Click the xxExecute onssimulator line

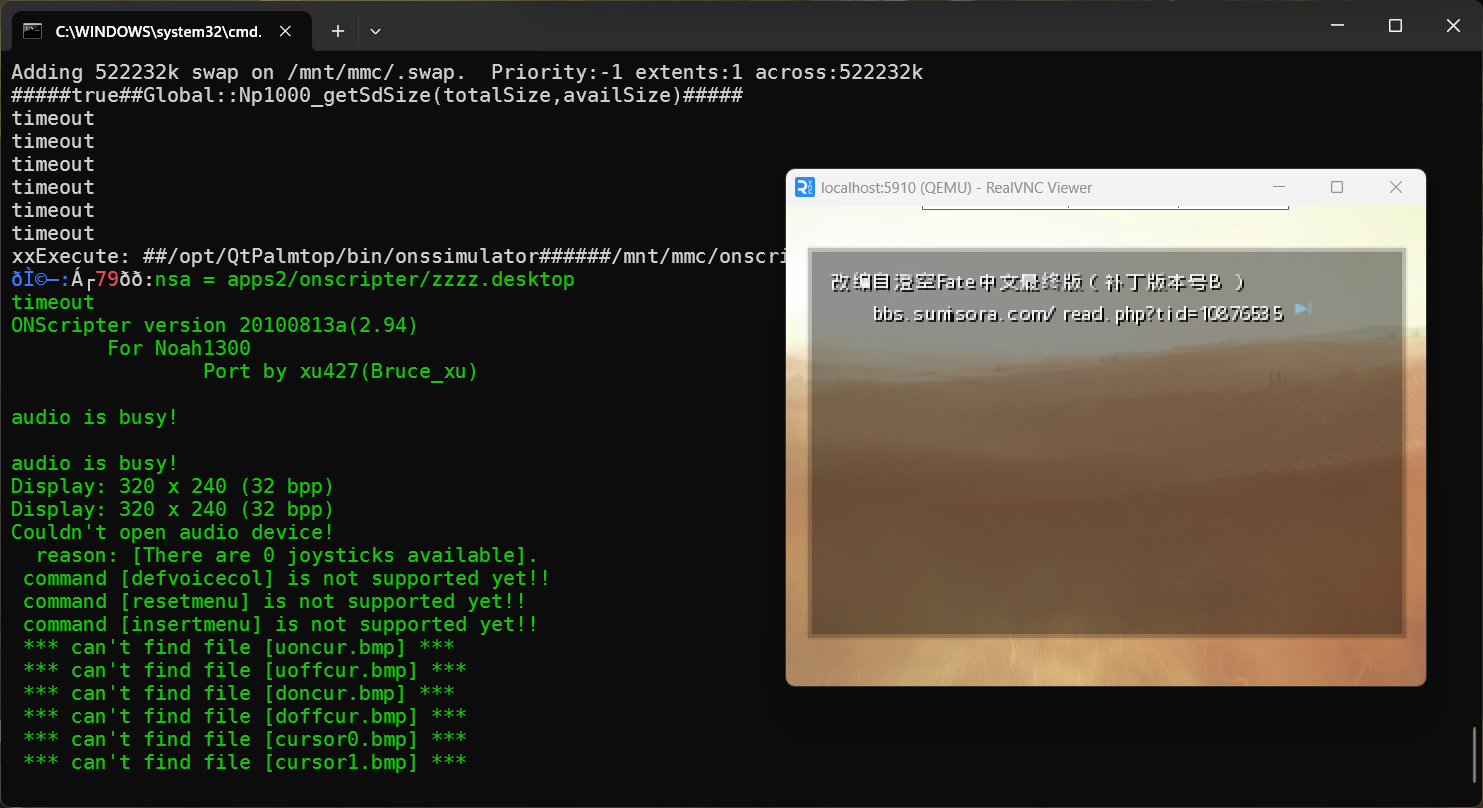[400, 256]
